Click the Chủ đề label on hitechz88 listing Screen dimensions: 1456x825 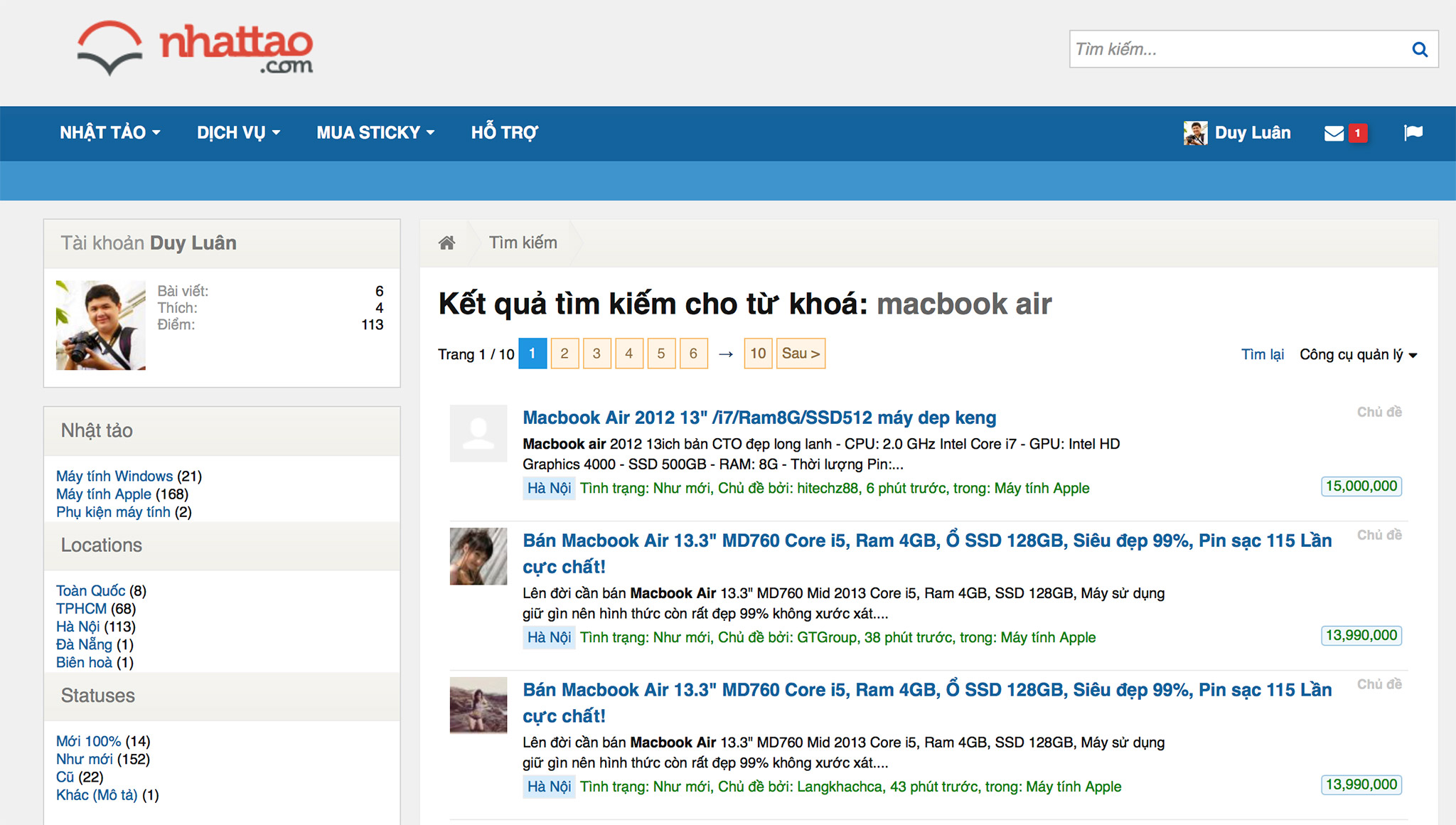(1379, 412)
